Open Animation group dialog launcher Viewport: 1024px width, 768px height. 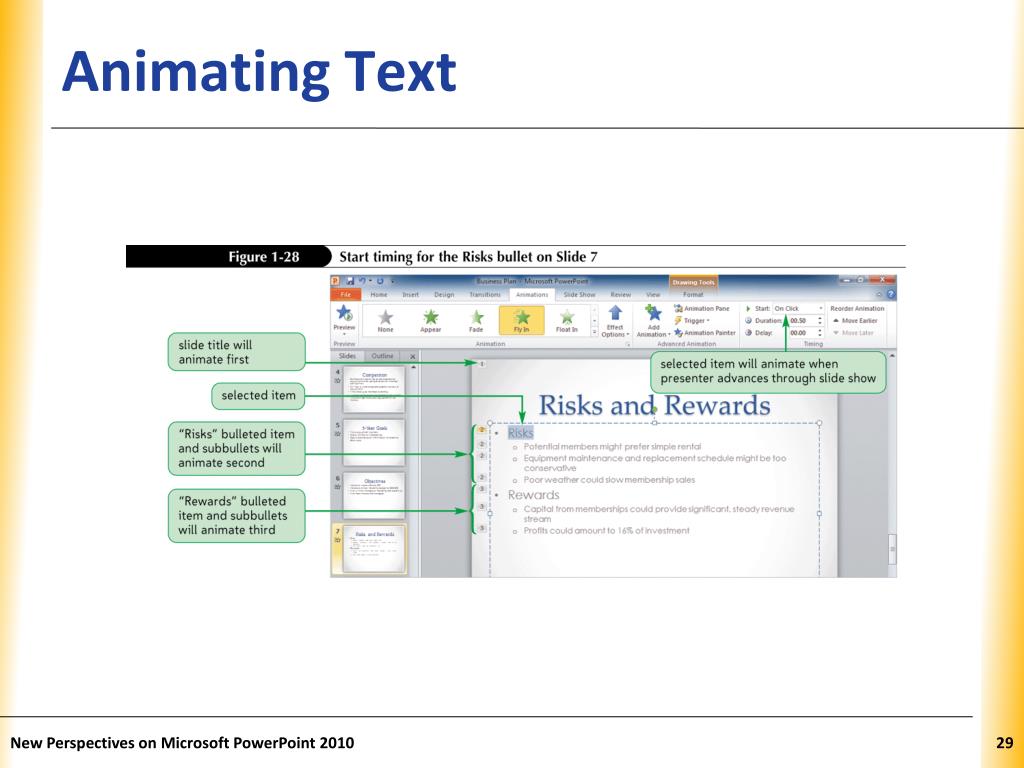628,344
